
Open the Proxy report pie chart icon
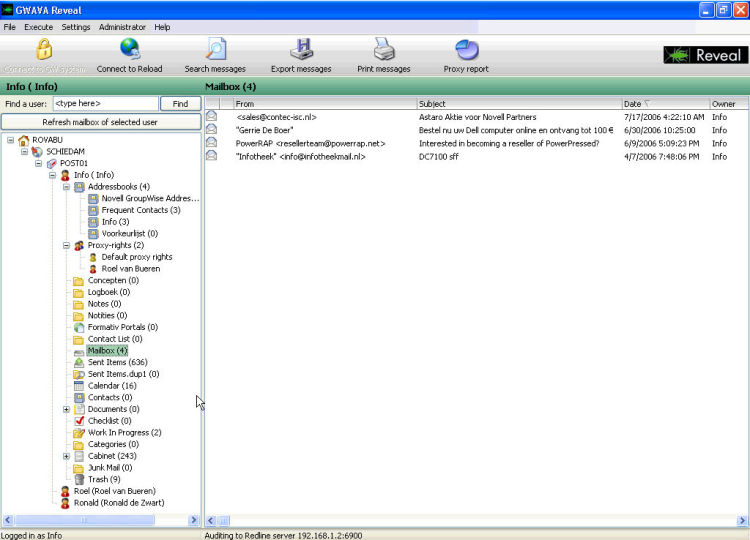point(466,50)
